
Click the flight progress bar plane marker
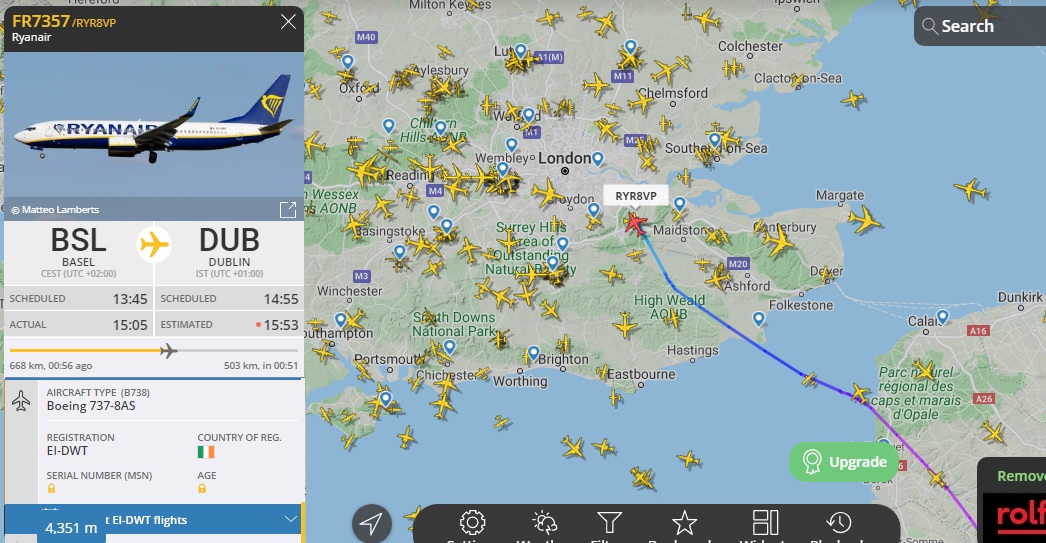click(169, 350)
